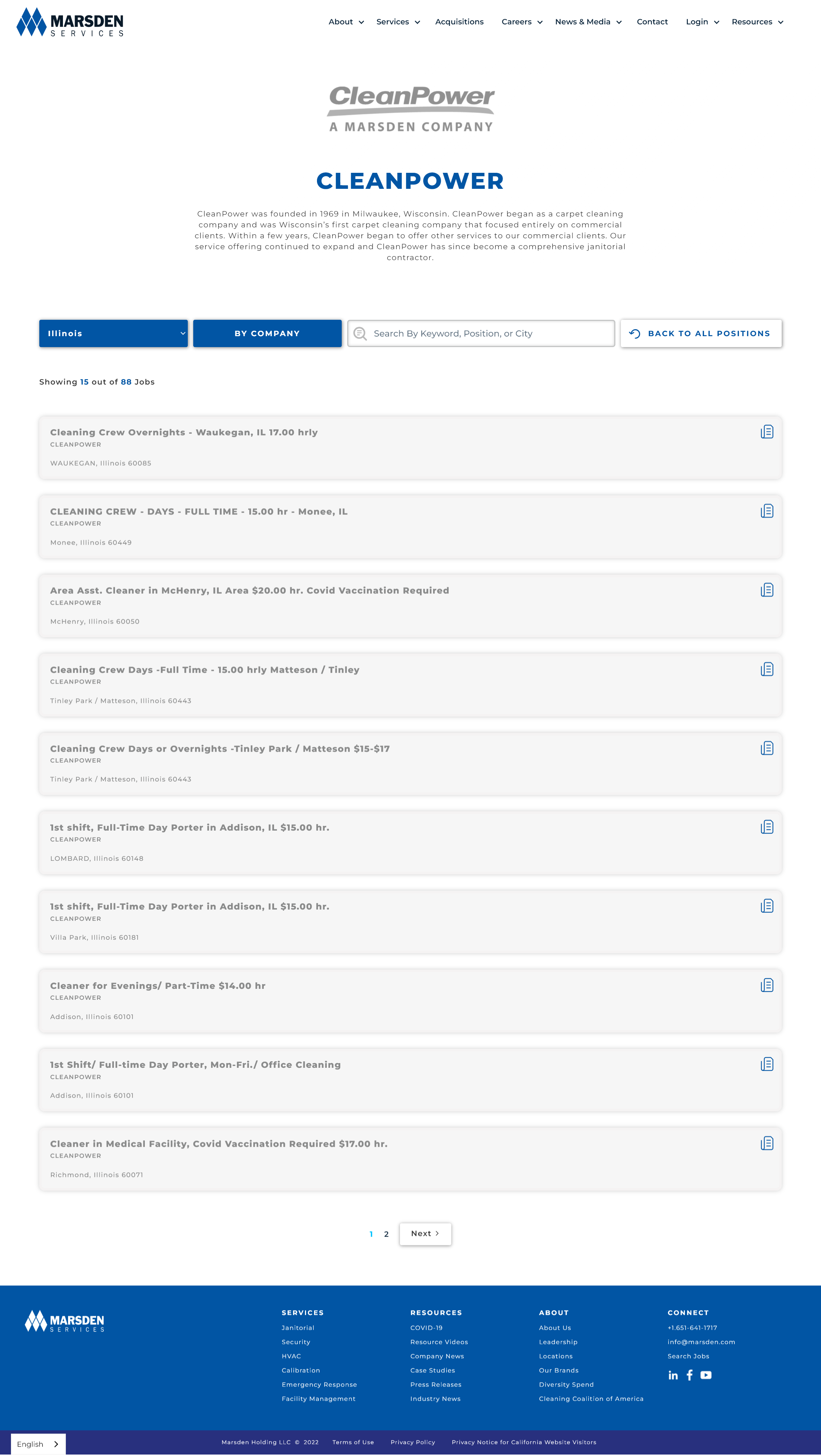Open the Illinois state dropdown
This screenshot has width=821, height=1456.
tap(113, 334)
